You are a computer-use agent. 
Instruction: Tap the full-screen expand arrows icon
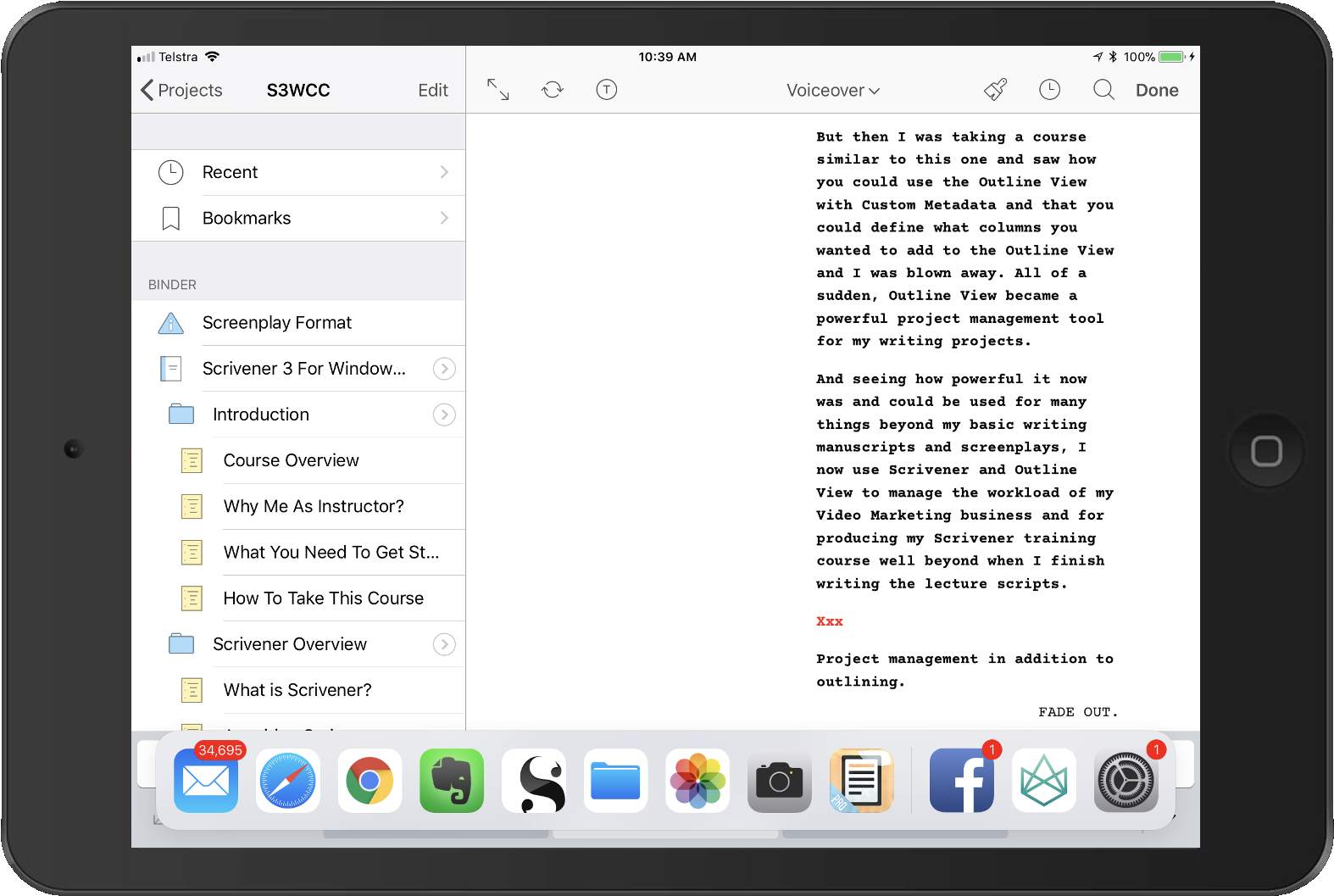point(498,90)
